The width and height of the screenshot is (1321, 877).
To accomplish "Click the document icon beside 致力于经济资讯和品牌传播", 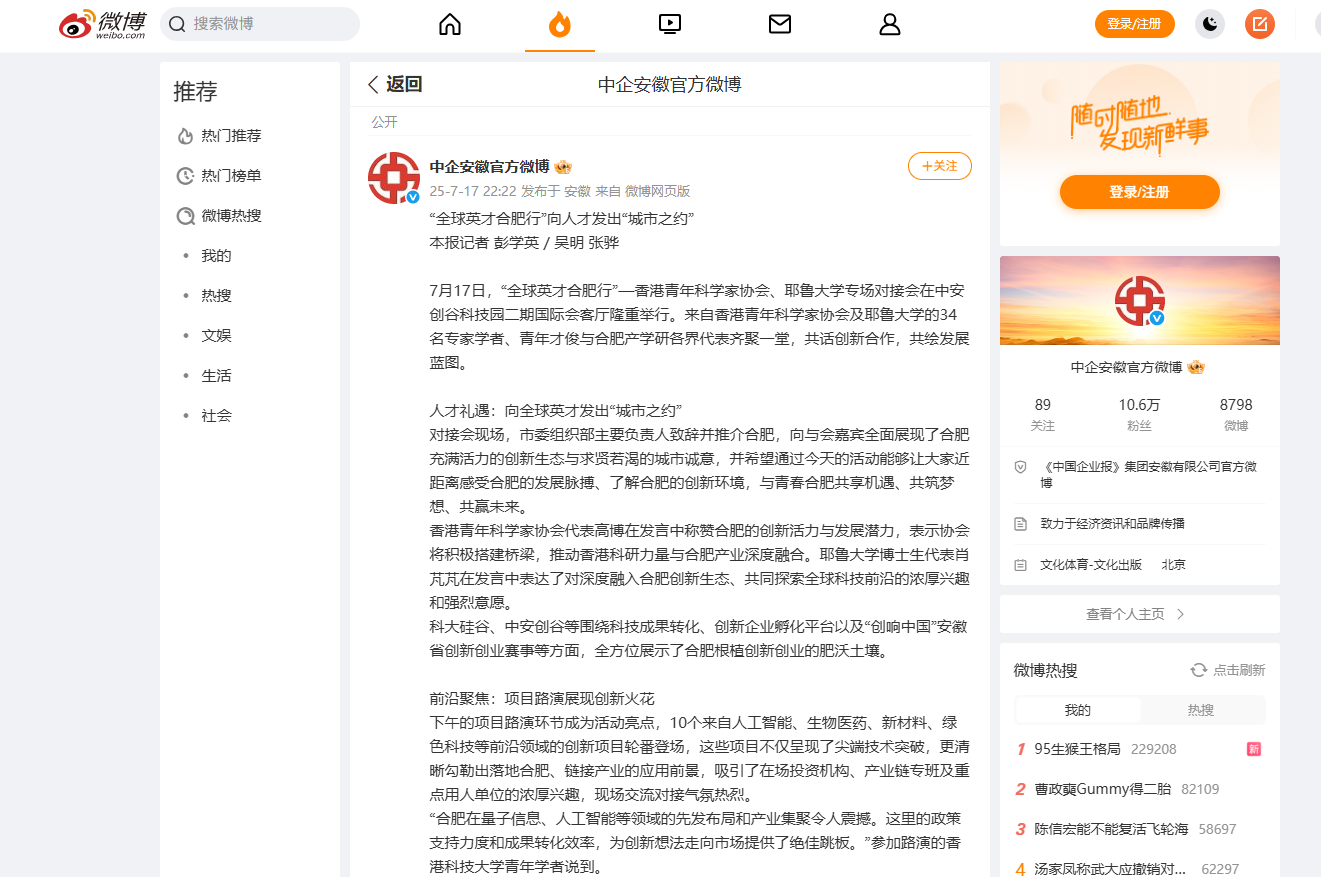I will (1020, 524).
